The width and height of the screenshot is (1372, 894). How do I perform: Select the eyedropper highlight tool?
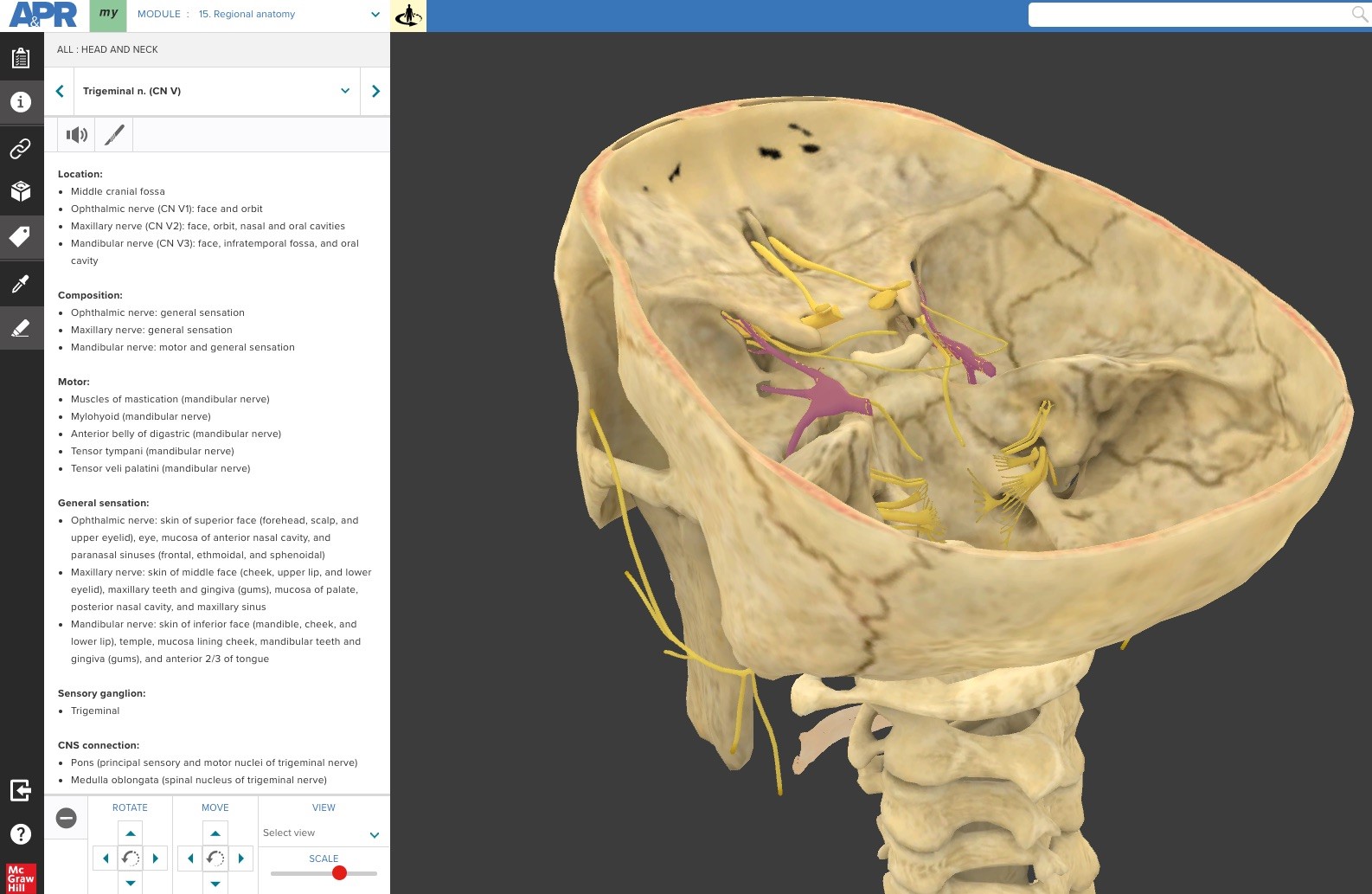tap(21, 283)
